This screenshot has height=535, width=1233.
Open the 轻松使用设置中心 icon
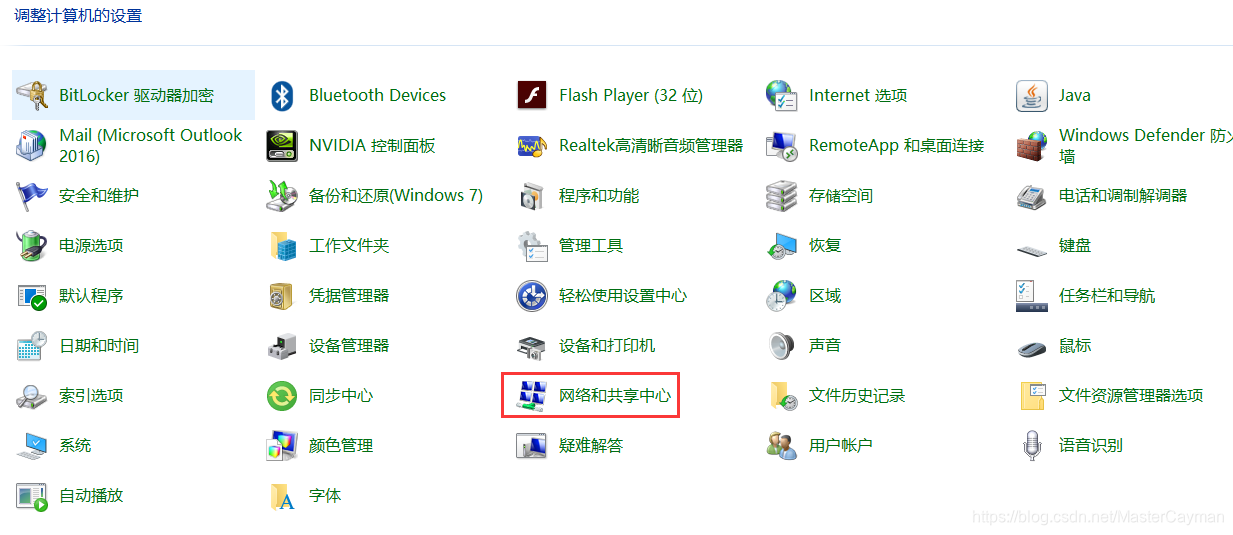532,296
